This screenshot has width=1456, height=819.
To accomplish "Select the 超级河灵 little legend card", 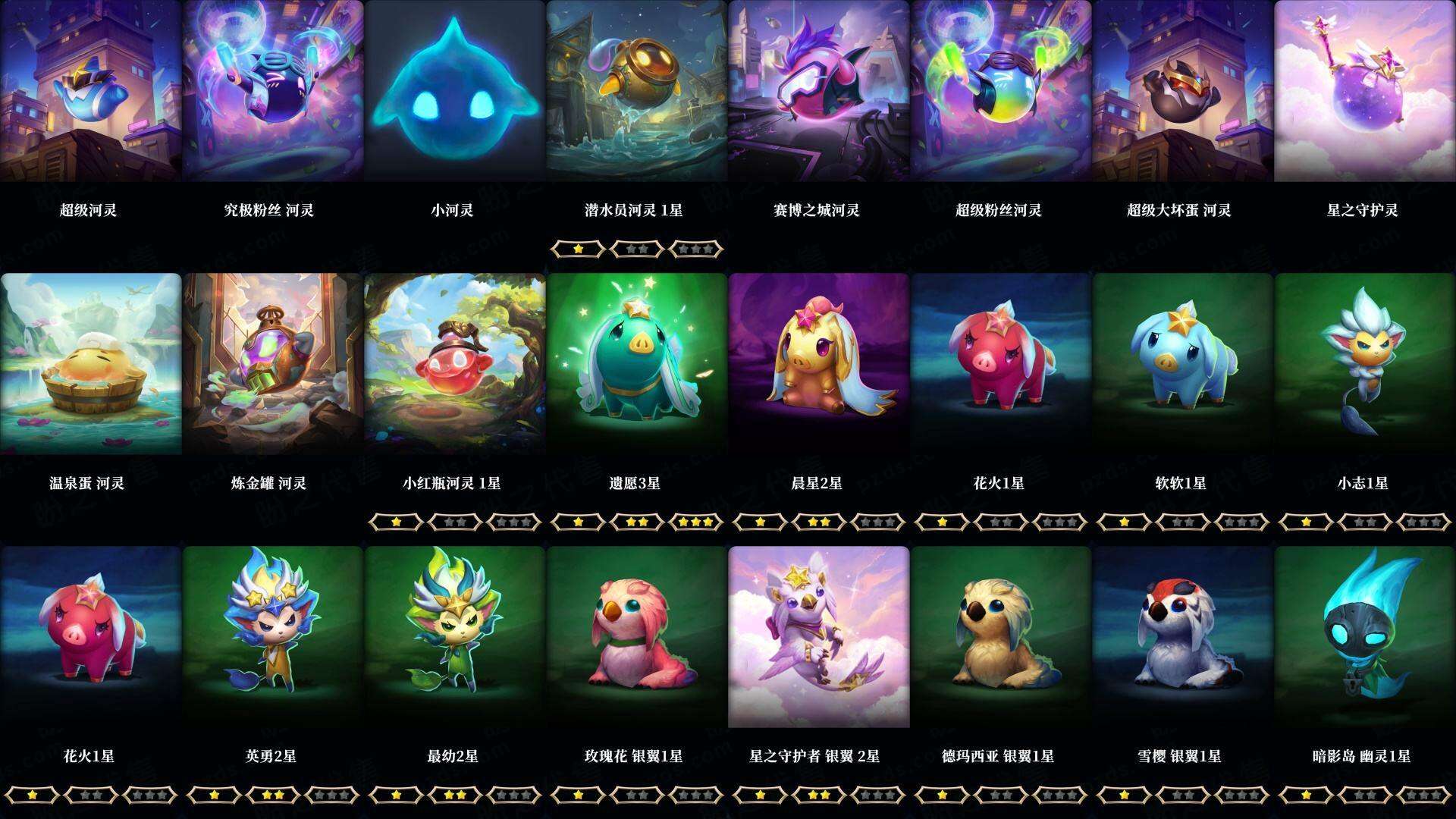I will [x=91, y=91].
